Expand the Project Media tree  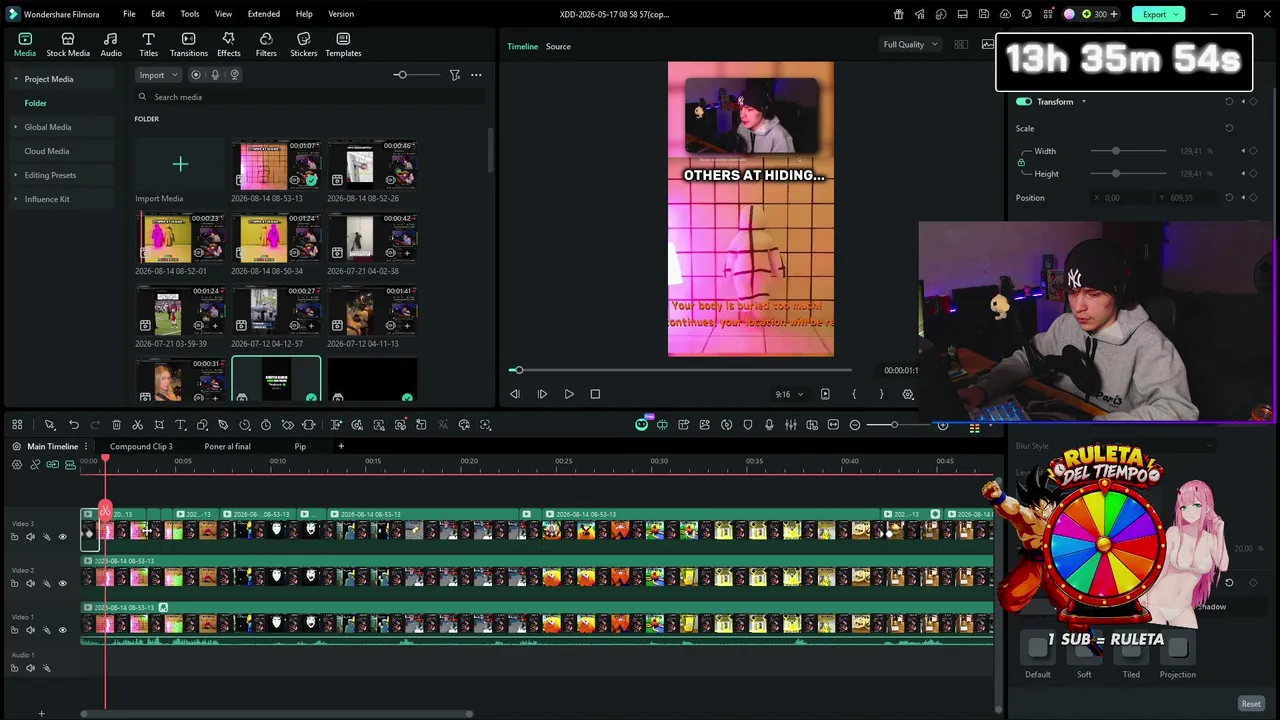pos(15,79)
